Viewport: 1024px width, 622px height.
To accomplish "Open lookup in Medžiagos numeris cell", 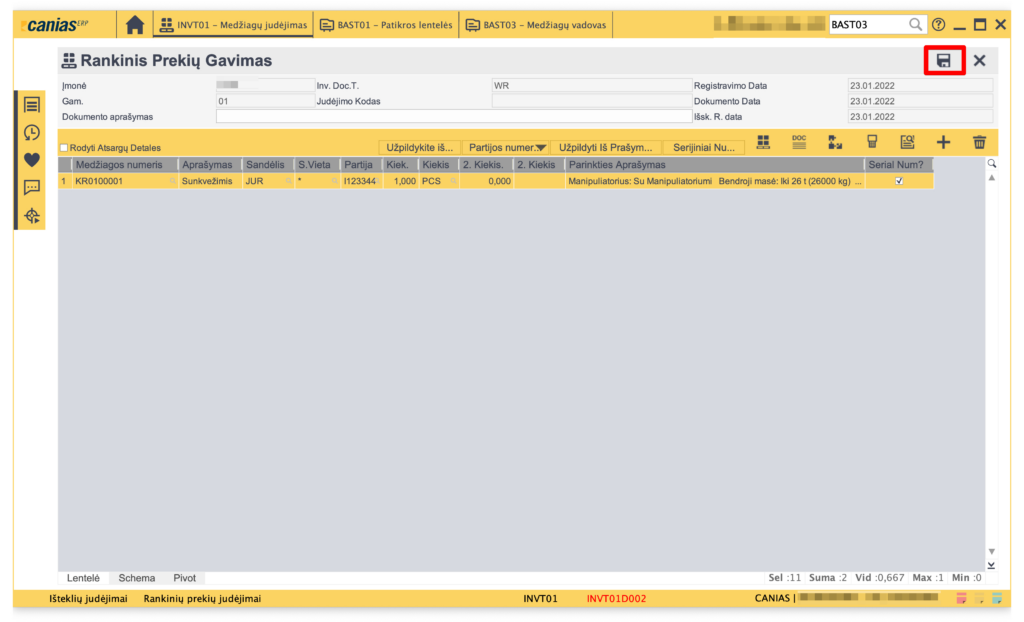I will coord(172,181).
